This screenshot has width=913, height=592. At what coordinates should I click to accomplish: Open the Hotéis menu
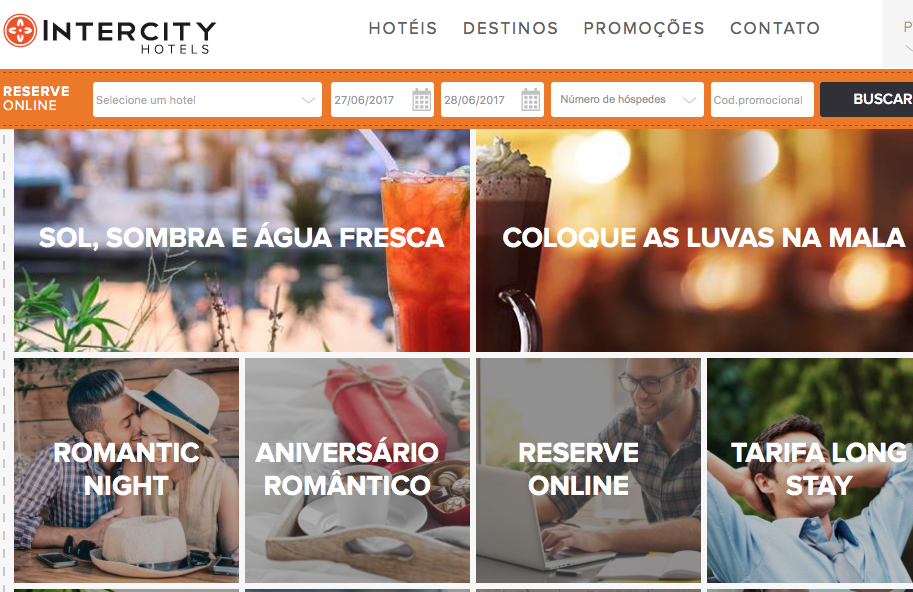point(402,28)
